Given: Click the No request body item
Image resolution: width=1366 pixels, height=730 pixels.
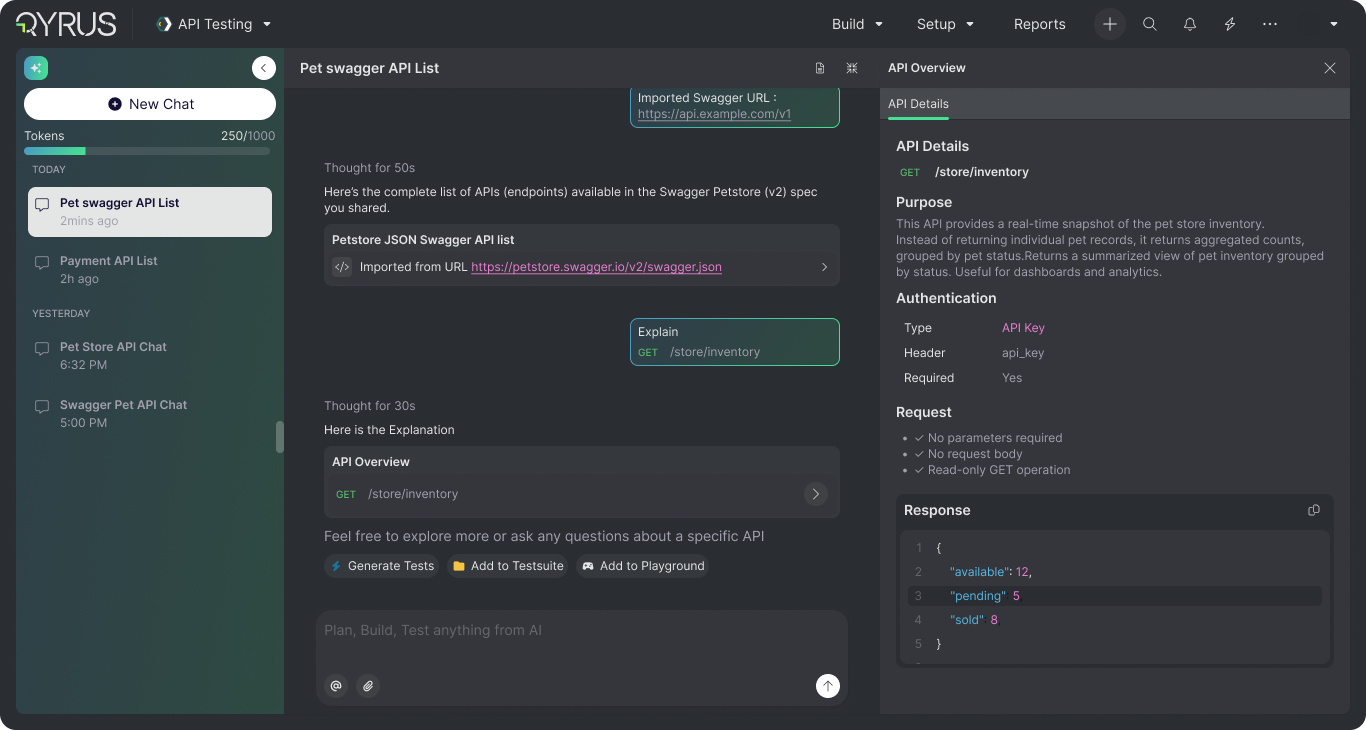Looking at the screenshot, I should [968, 454].
